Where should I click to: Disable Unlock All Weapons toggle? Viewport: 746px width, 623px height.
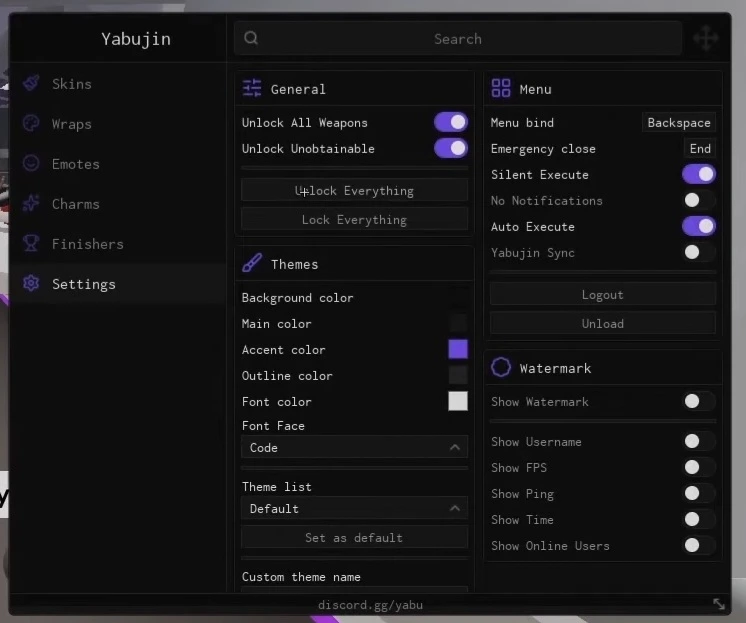(451, 122)
